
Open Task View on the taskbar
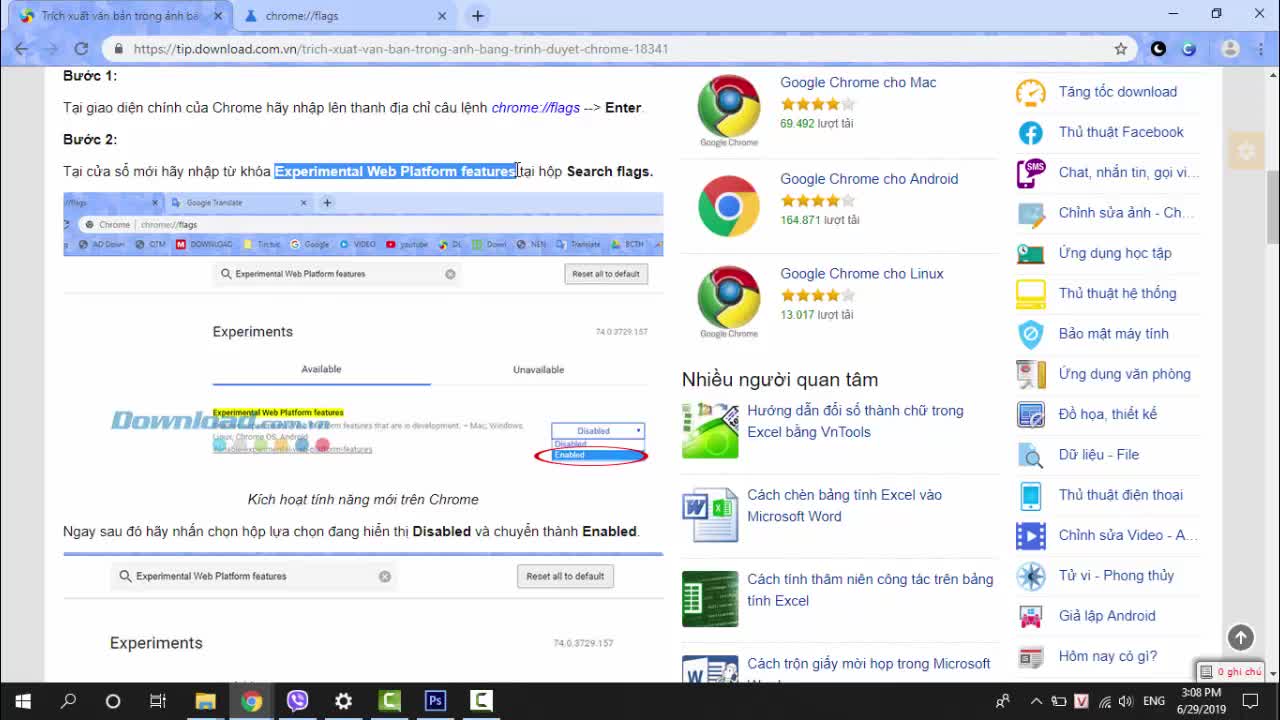[x=157, y=701]
